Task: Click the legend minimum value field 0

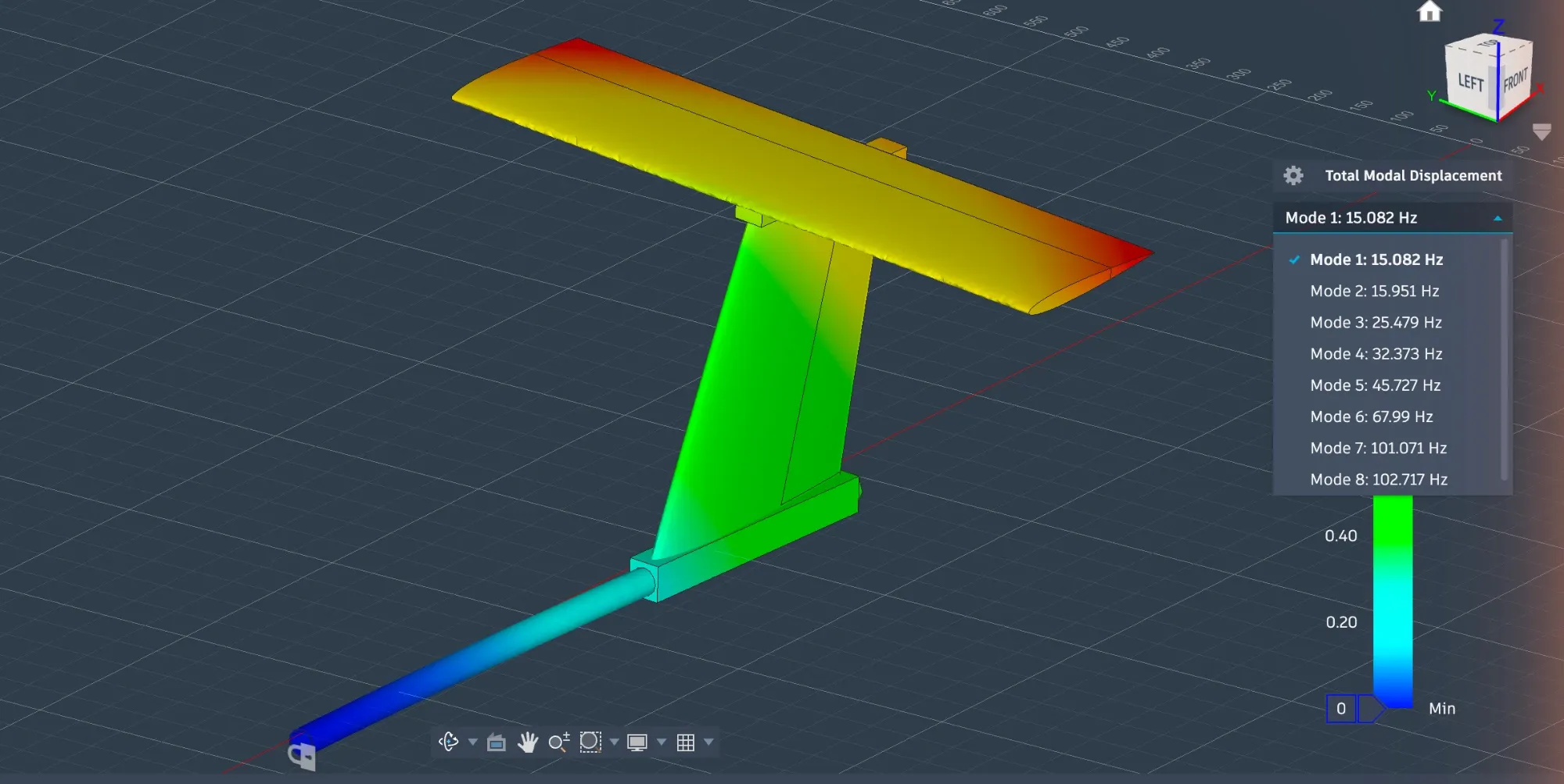Action: 1341,709
